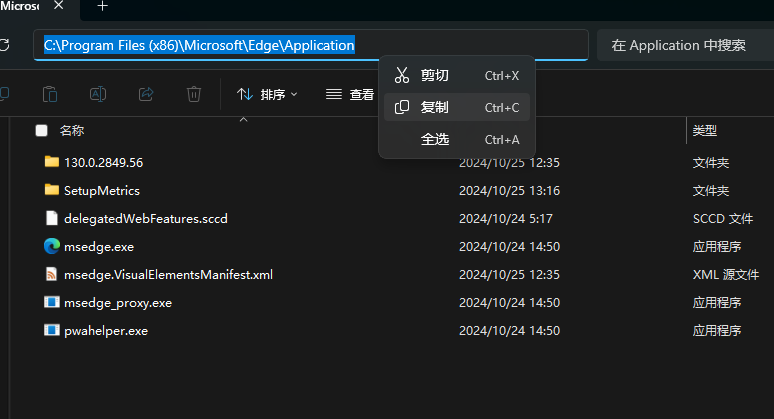
Task: Sort by the 类型 column header
Action: (x=705, y=130)
